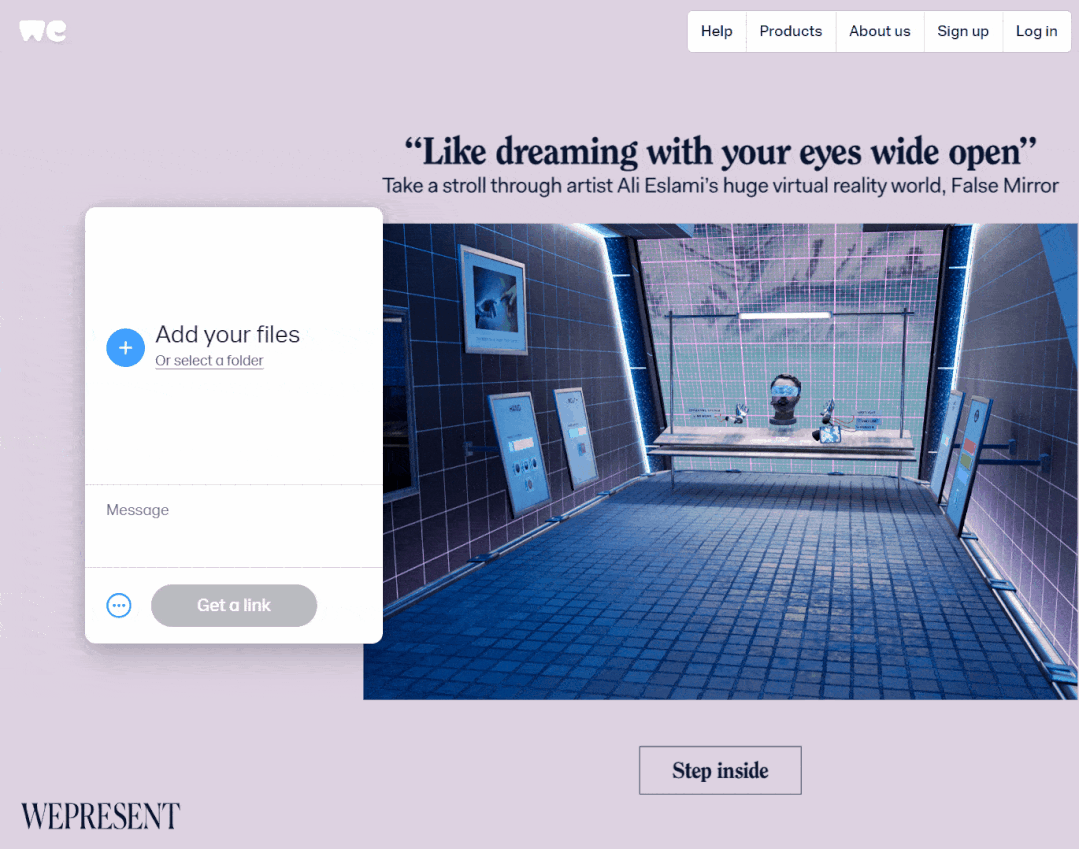Open the WePresent logo link
This screenshot has width=1079, height=849.
click(x=100, y=816)
